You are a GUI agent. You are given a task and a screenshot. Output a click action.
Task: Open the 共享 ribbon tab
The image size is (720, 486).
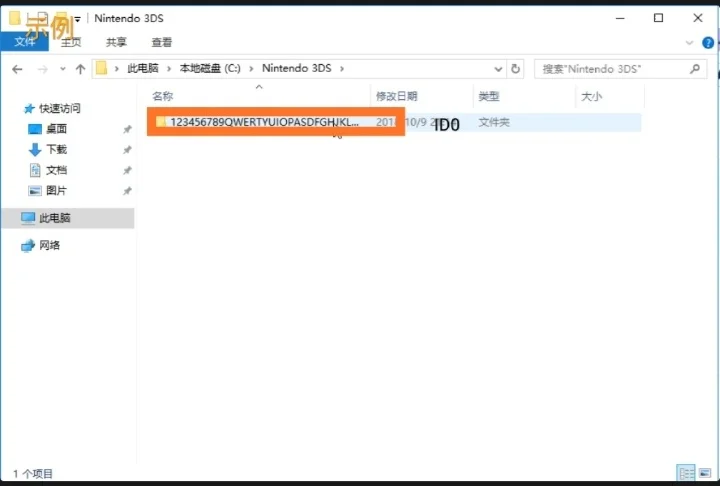pyautogui.click(x=116, y=42)
